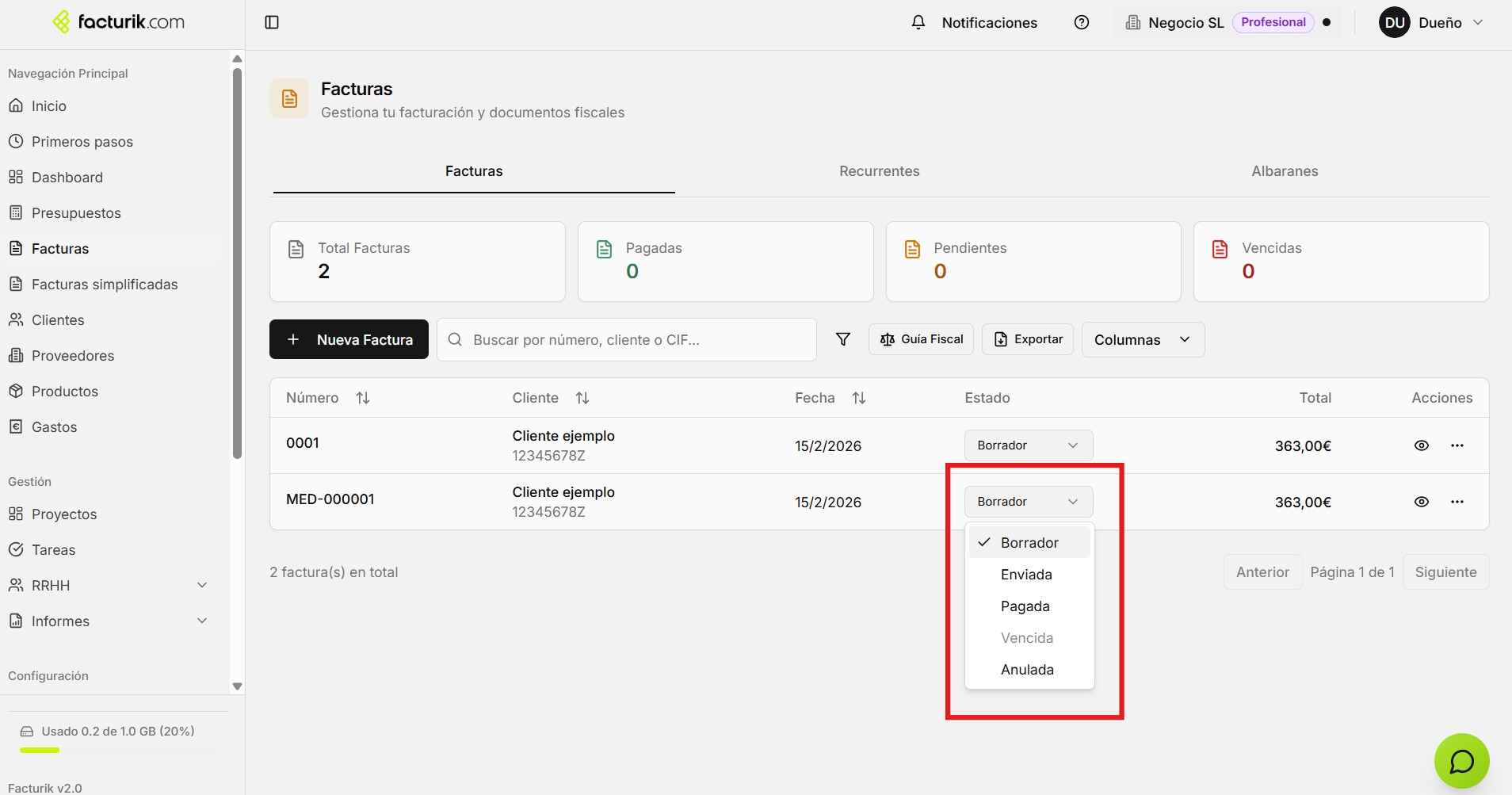Click the notifications bell icon

pos(918,22)
